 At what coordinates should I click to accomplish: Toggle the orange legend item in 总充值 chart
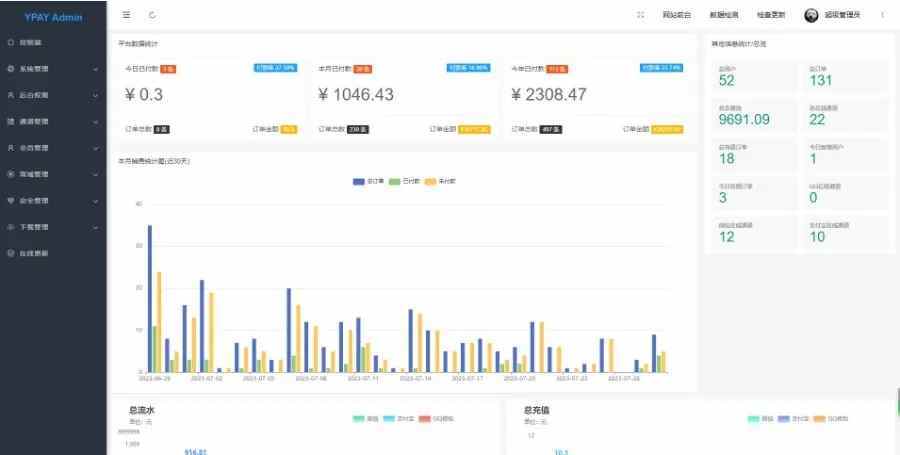coord(831,419)
